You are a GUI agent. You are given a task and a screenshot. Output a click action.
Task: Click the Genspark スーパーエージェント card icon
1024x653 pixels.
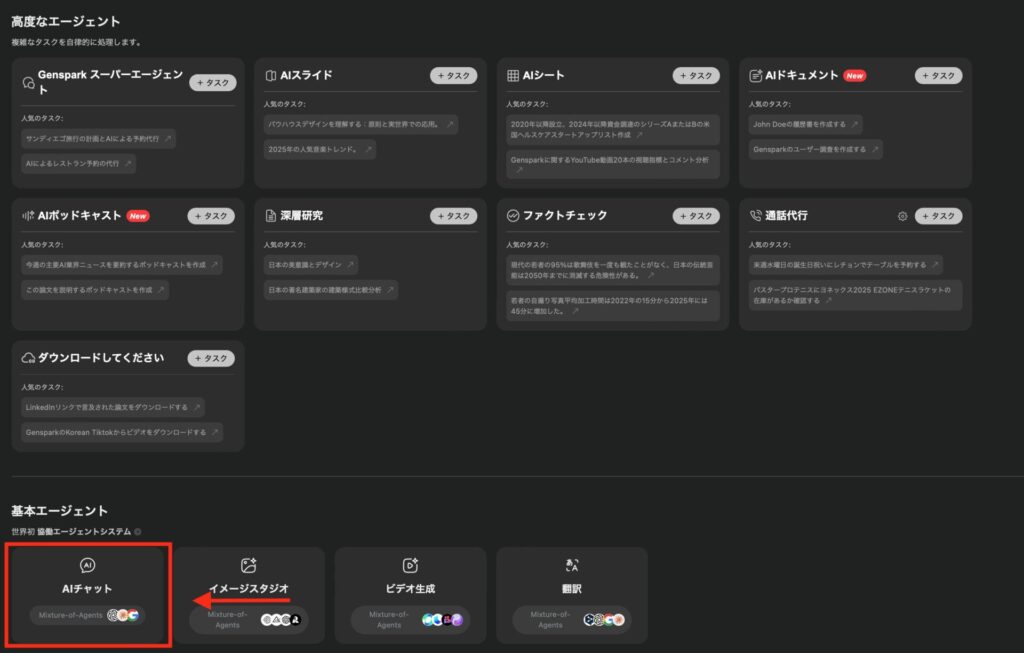[x=28, y=83]
